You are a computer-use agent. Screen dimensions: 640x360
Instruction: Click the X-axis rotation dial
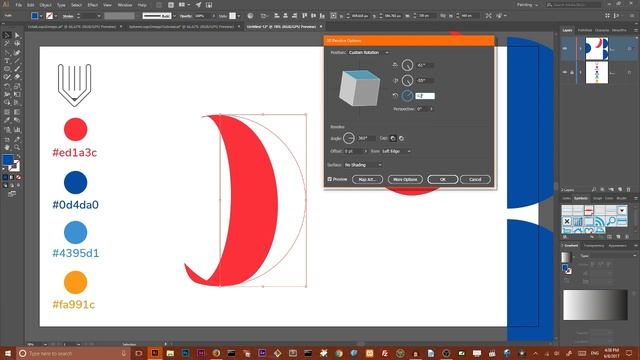pos(407,65)
